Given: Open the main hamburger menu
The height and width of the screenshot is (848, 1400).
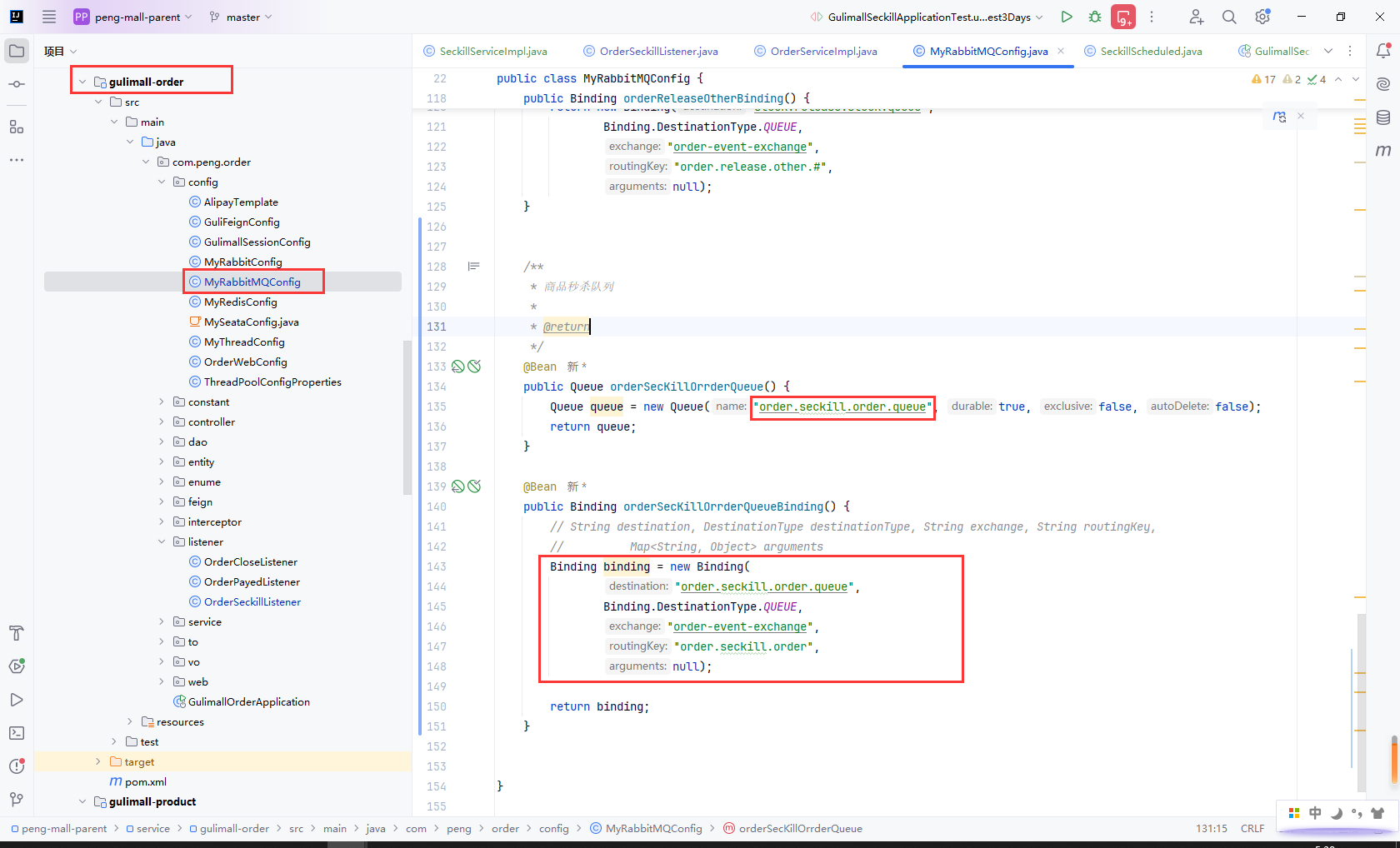Looking at the screenshot, I should point(49,17).
